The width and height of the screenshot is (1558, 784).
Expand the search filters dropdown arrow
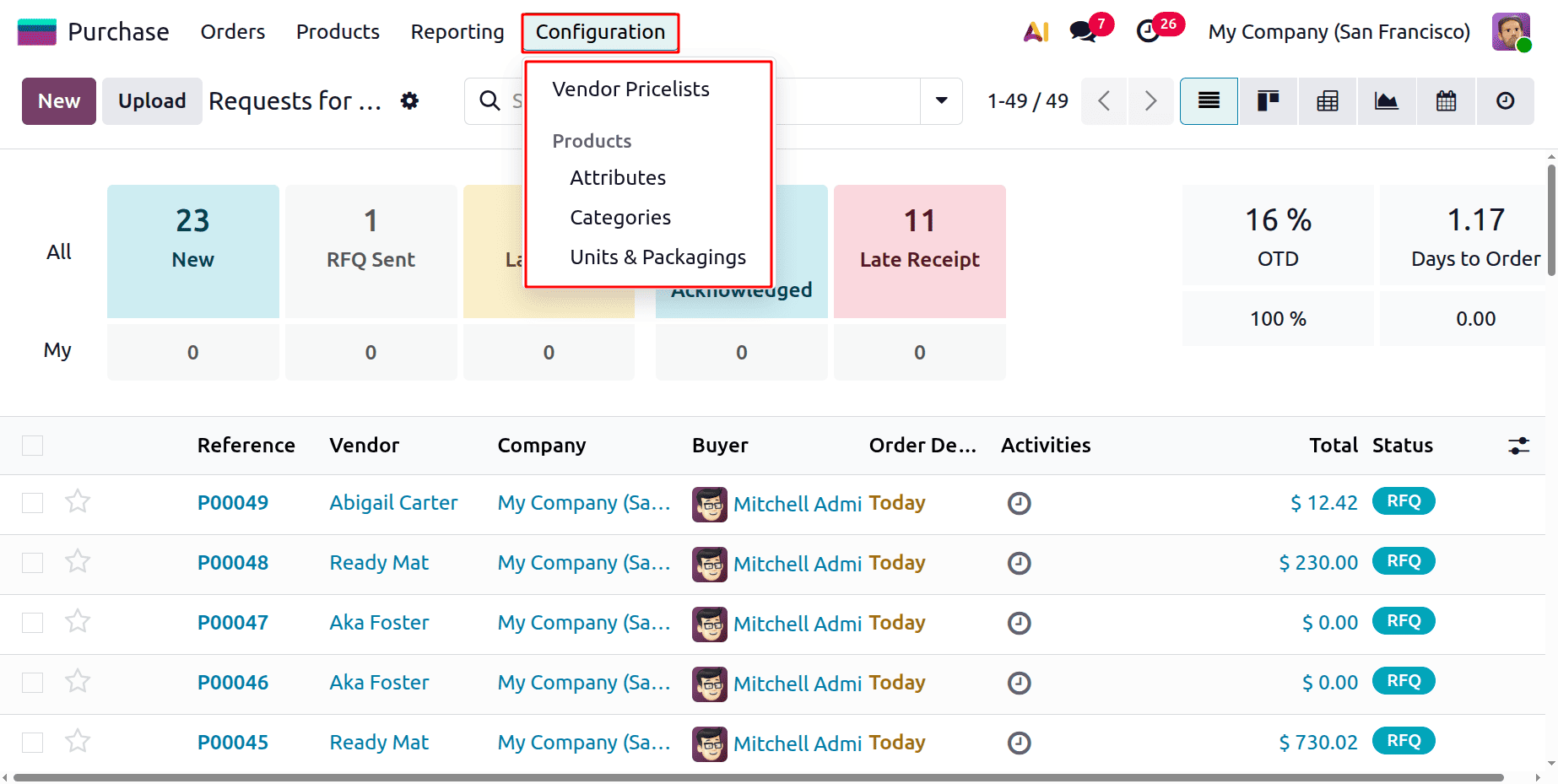coord(940,100)
